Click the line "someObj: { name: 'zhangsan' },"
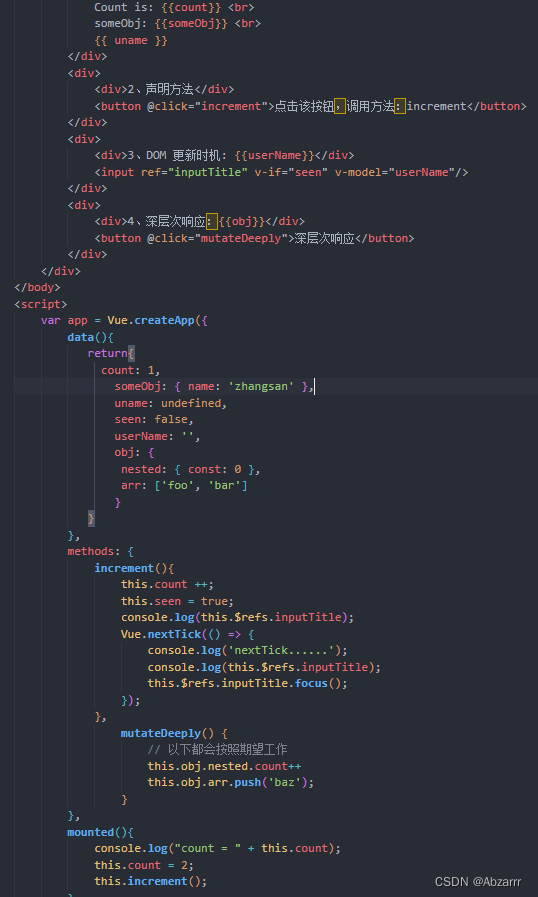Viewport: 538px width, 897px height. pyautogui.click(x=214, y=387)
